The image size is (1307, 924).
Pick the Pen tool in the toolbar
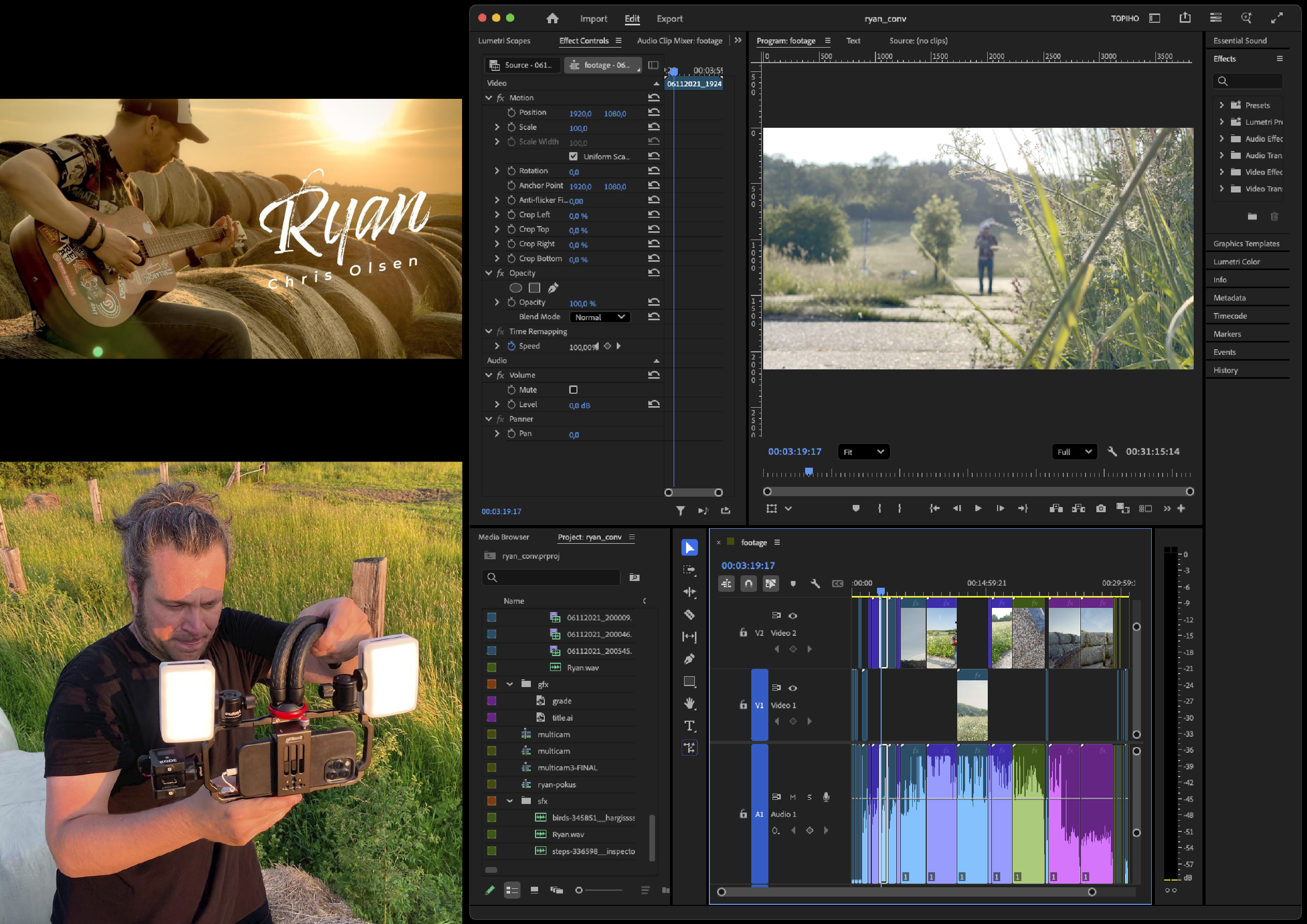pos(689,659)
